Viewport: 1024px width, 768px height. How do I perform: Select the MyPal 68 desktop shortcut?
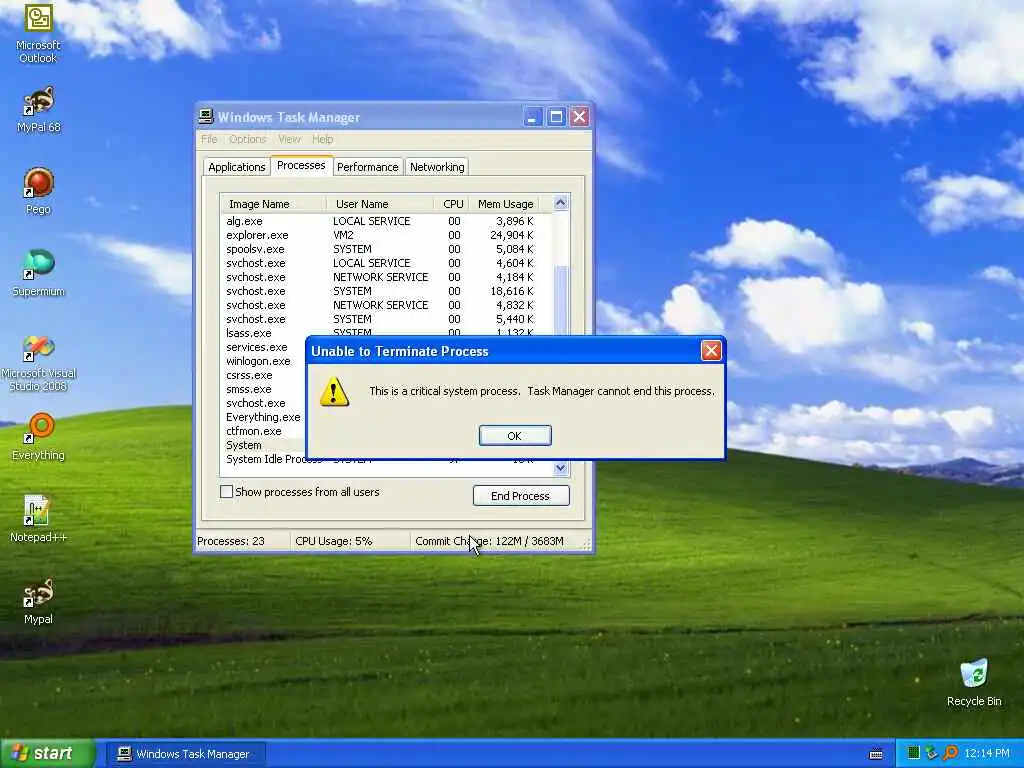(38, 109)
